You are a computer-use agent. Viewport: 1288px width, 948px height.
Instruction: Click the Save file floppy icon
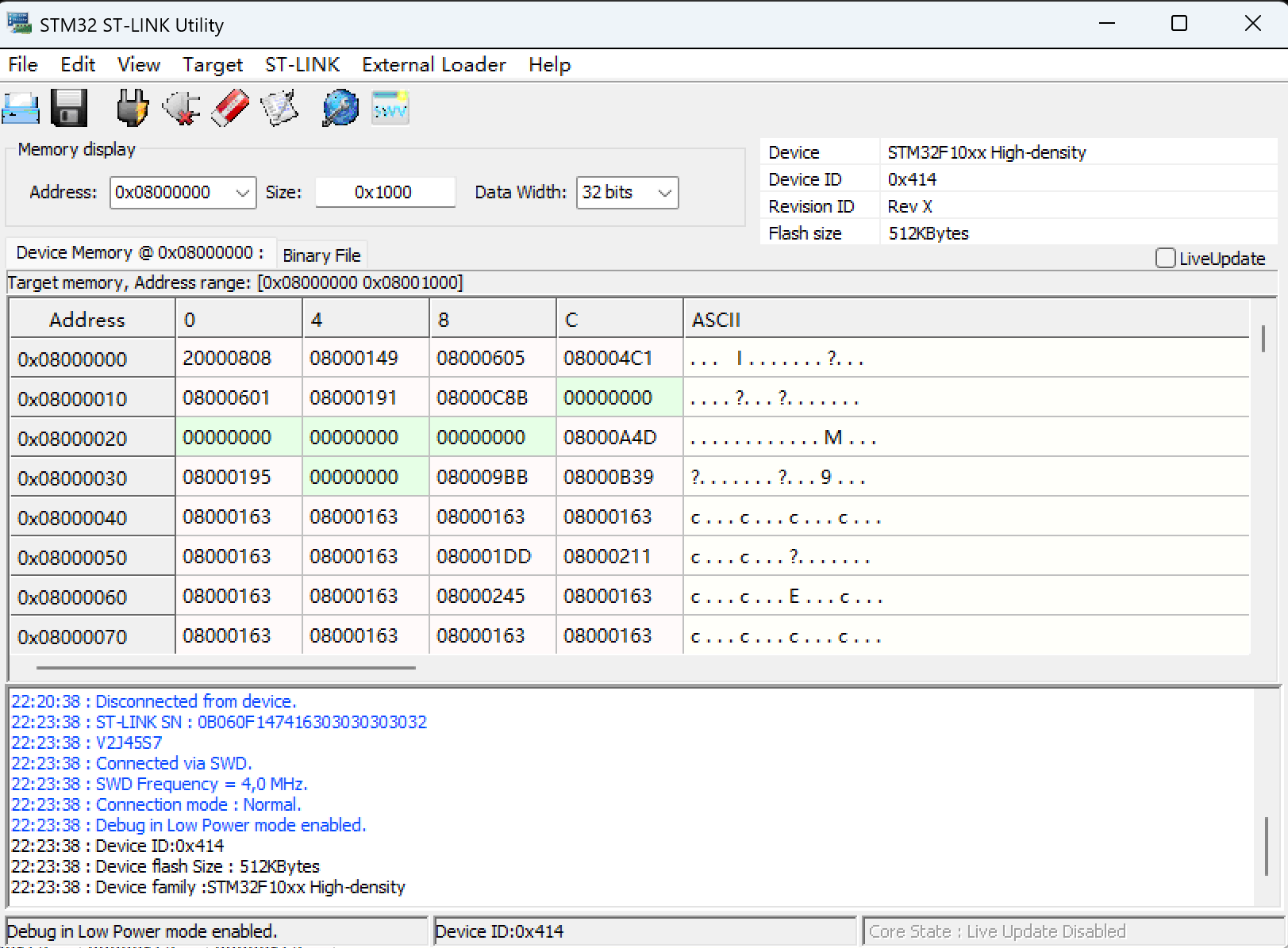point(69,108)
